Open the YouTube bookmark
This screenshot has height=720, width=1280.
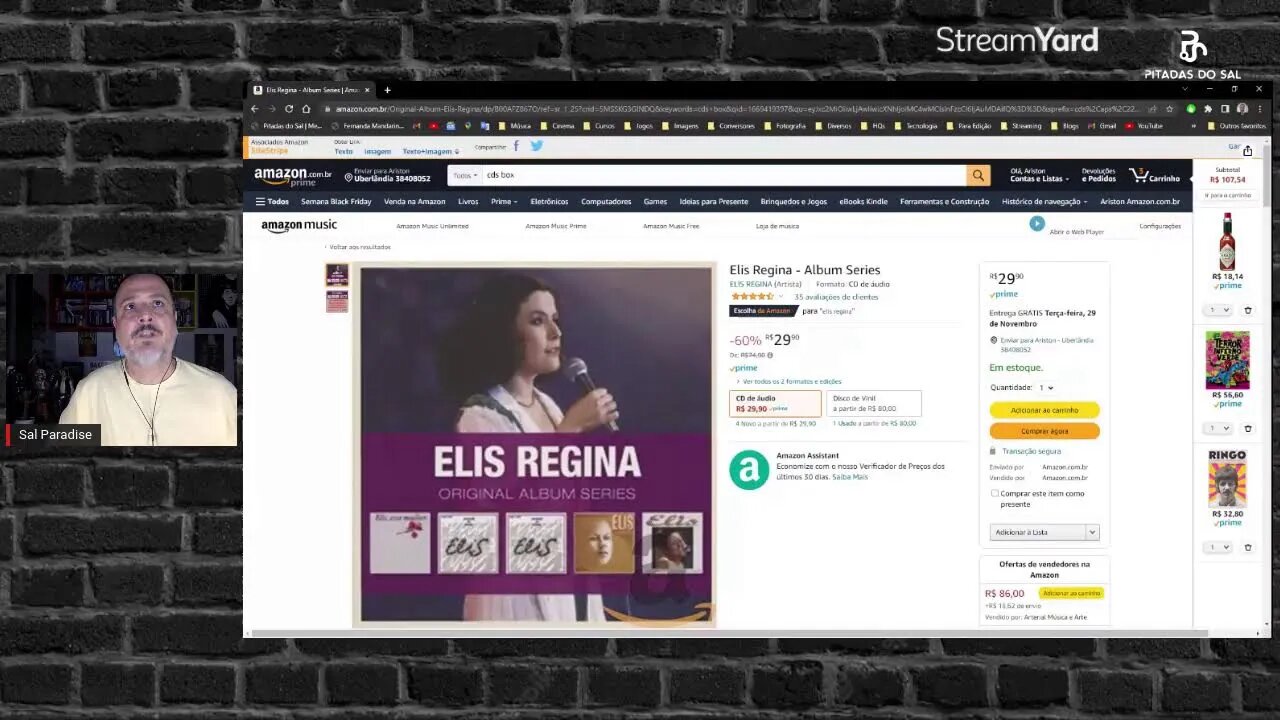pos(1144,126)
